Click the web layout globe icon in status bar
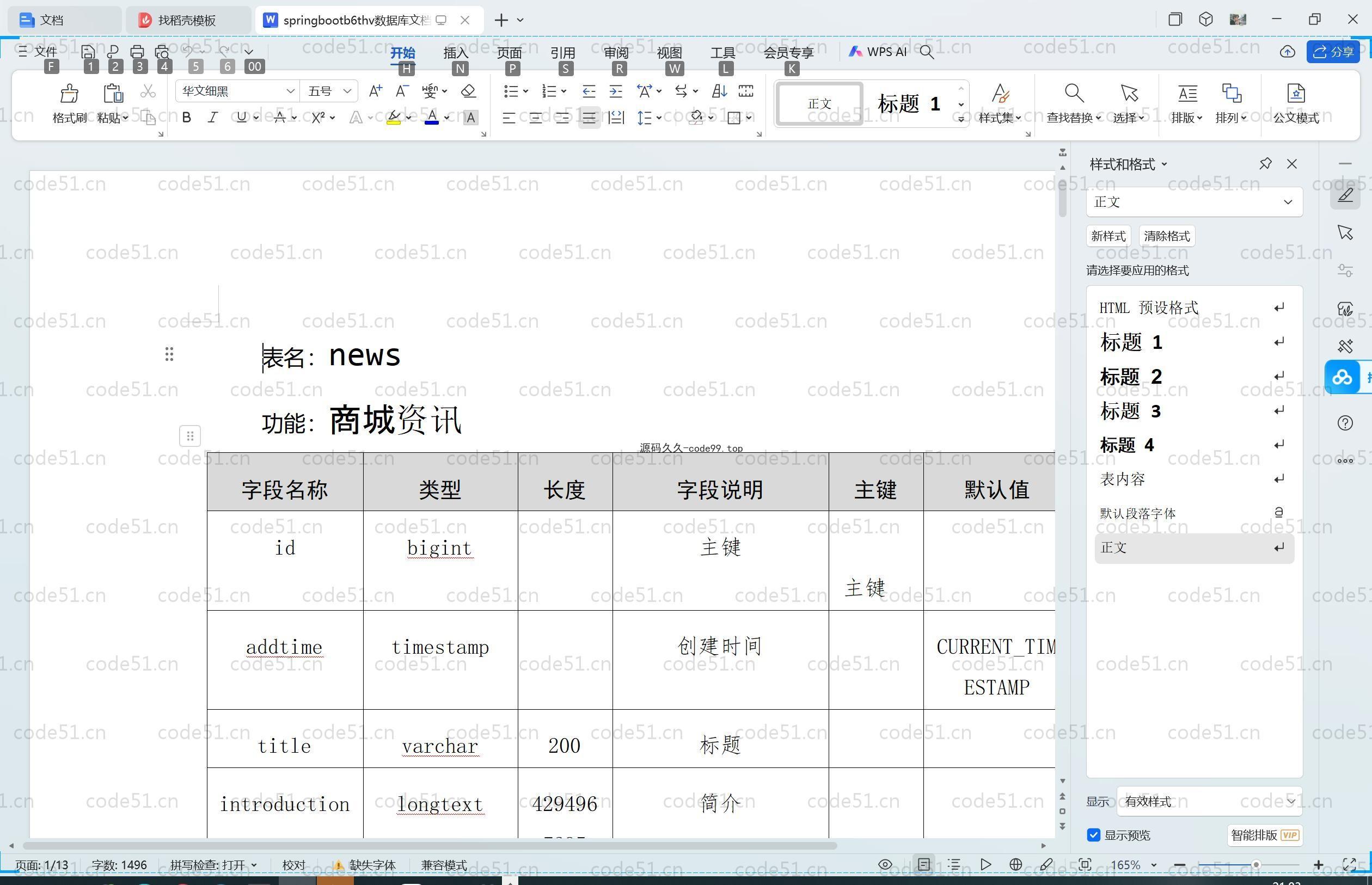 point(1015,864)
